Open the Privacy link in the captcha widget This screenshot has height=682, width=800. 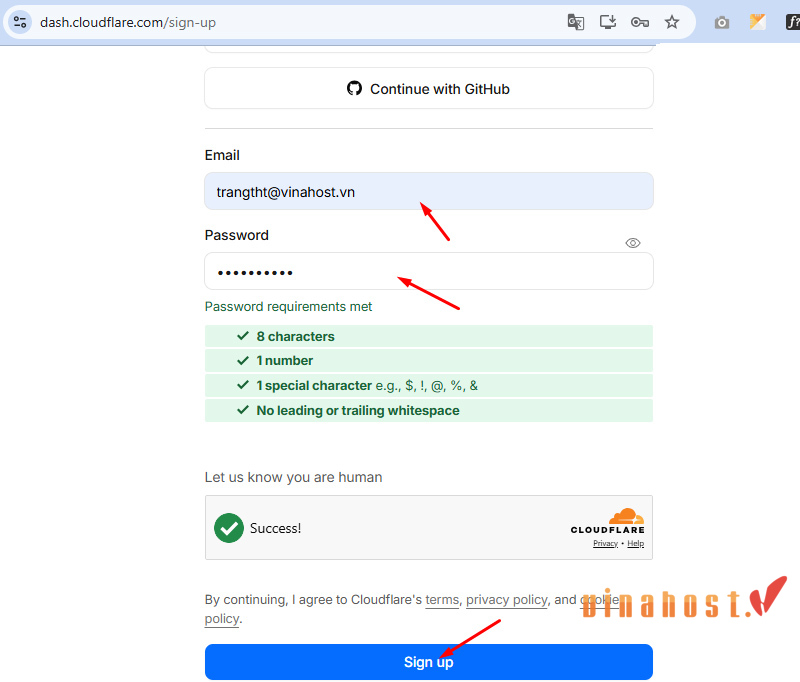click(605, 544)
